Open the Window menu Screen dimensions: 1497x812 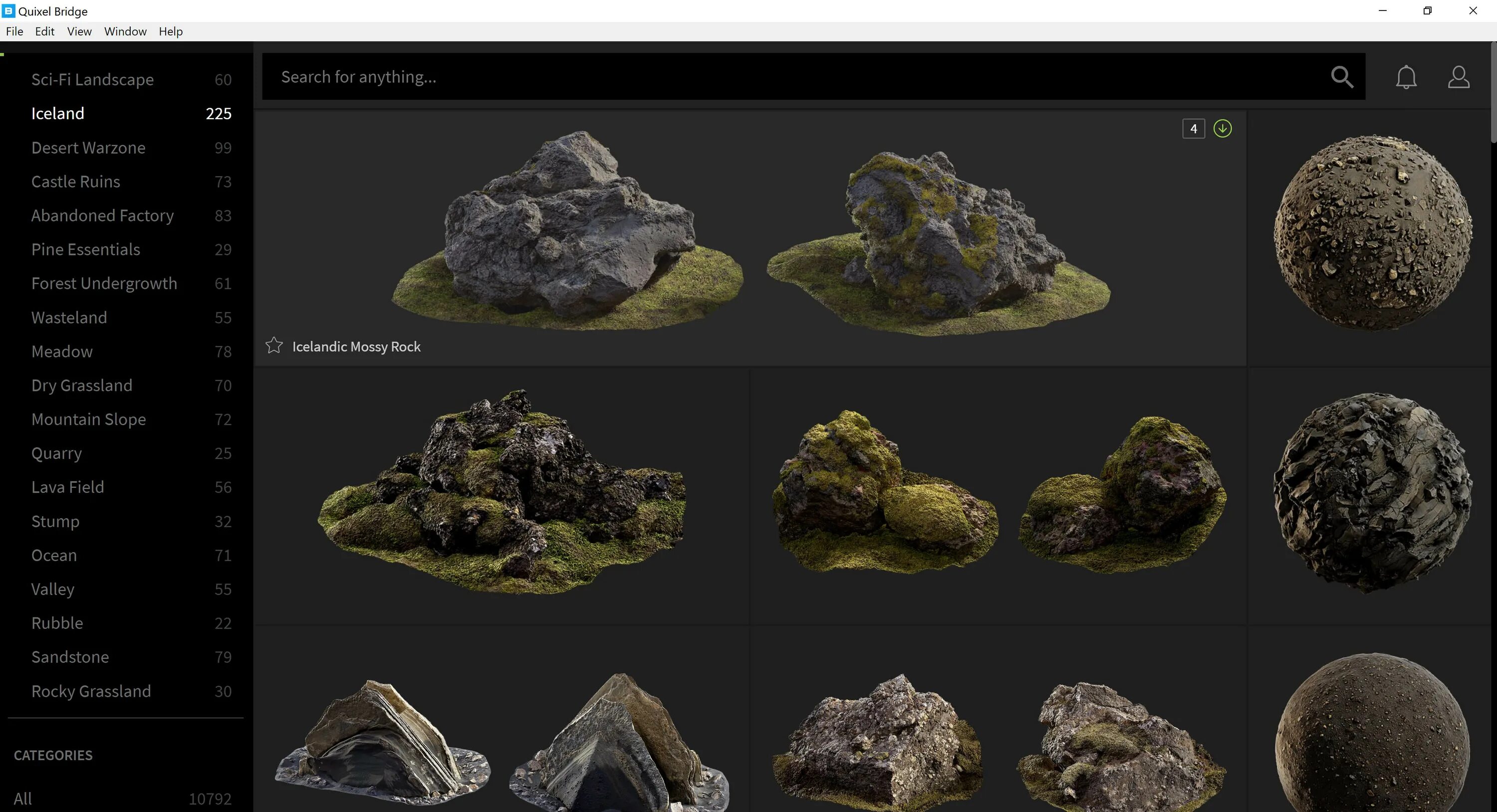pos(125,31)
